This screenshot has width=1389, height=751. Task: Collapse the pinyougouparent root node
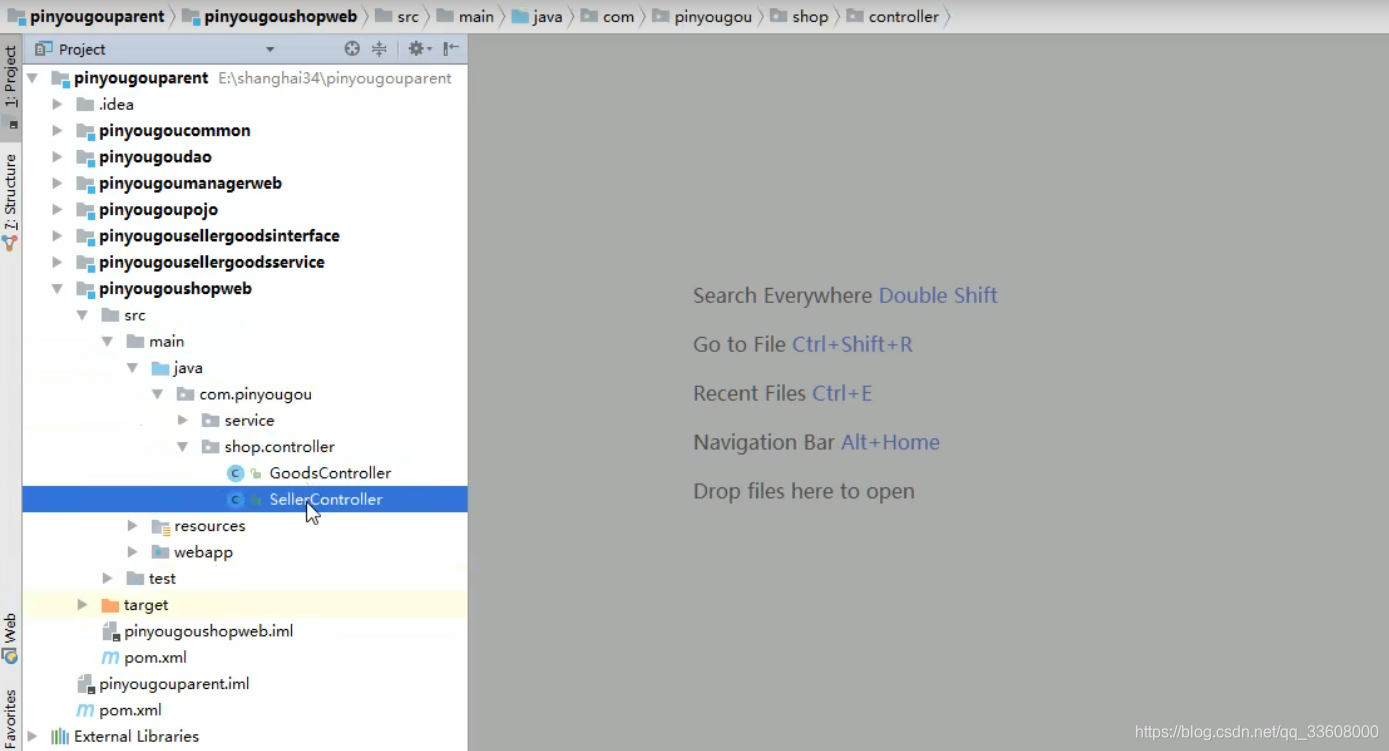32,78
